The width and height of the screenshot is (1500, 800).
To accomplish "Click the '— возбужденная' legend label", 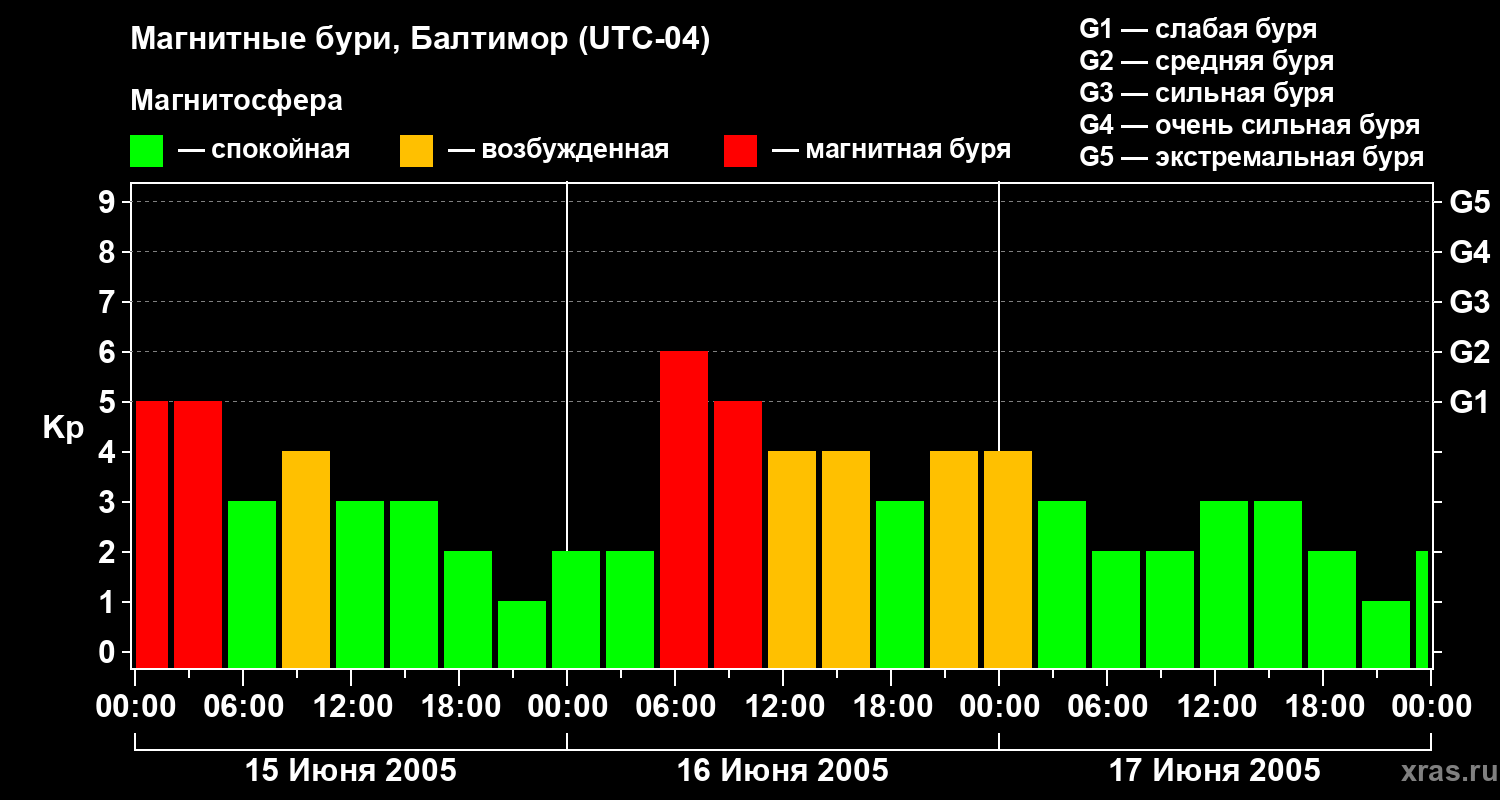I will click(558, 151).
